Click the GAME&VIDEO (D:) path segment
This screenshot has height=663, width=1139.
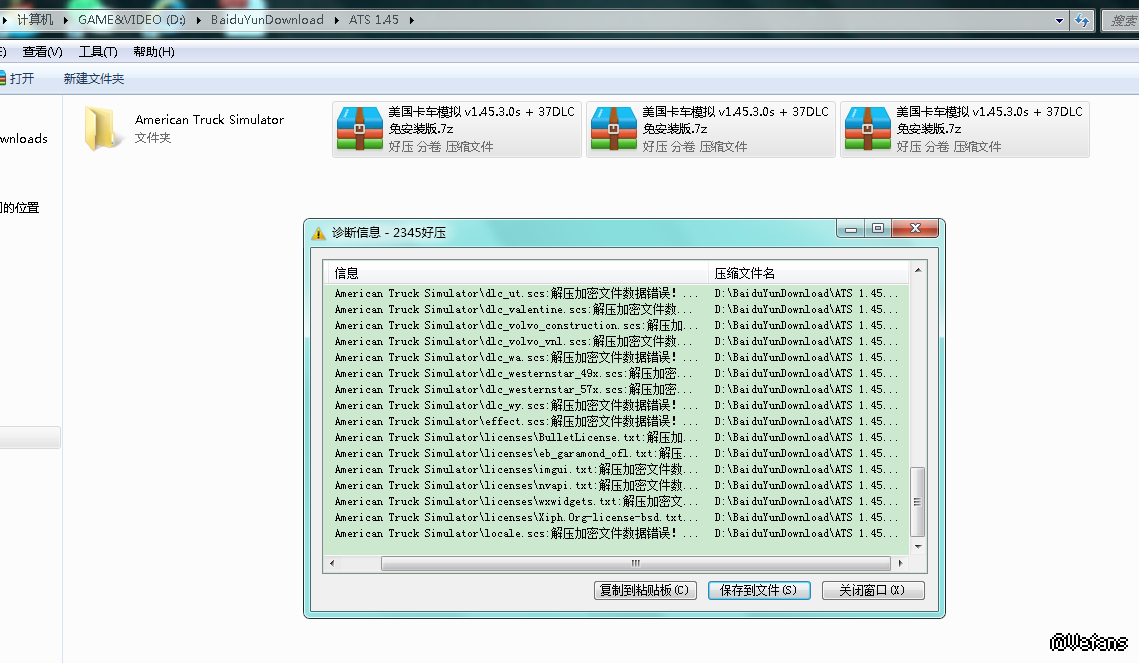point(131,20)
